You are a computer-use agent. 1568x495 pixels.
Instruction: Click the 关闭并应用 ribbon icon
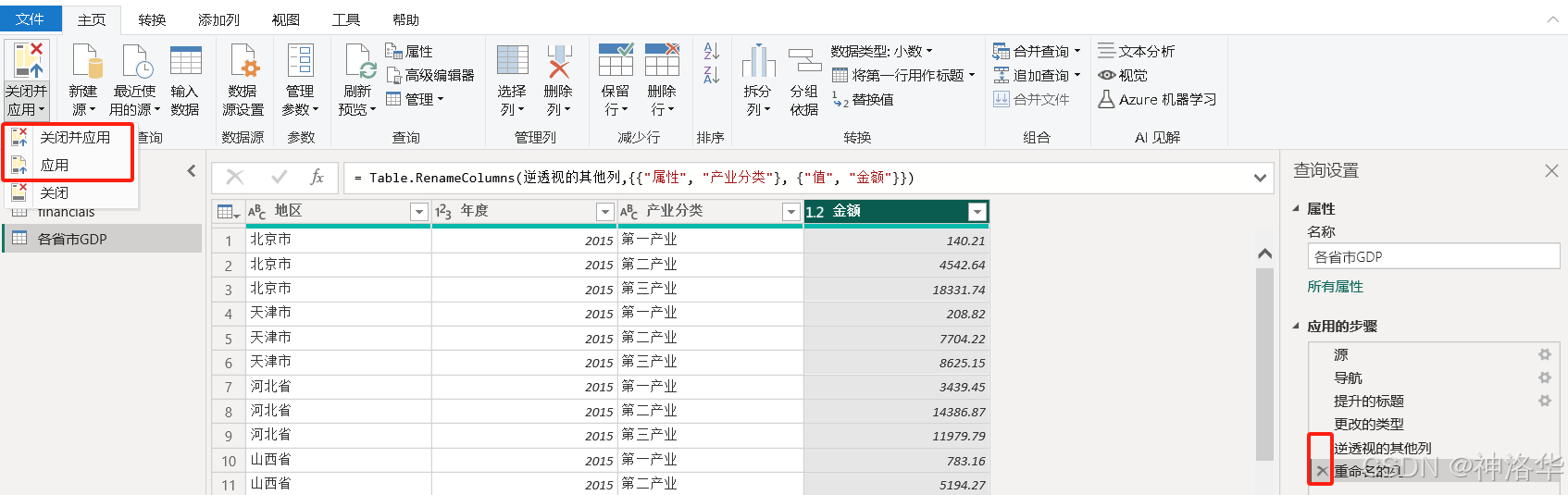tap(26, 61)
